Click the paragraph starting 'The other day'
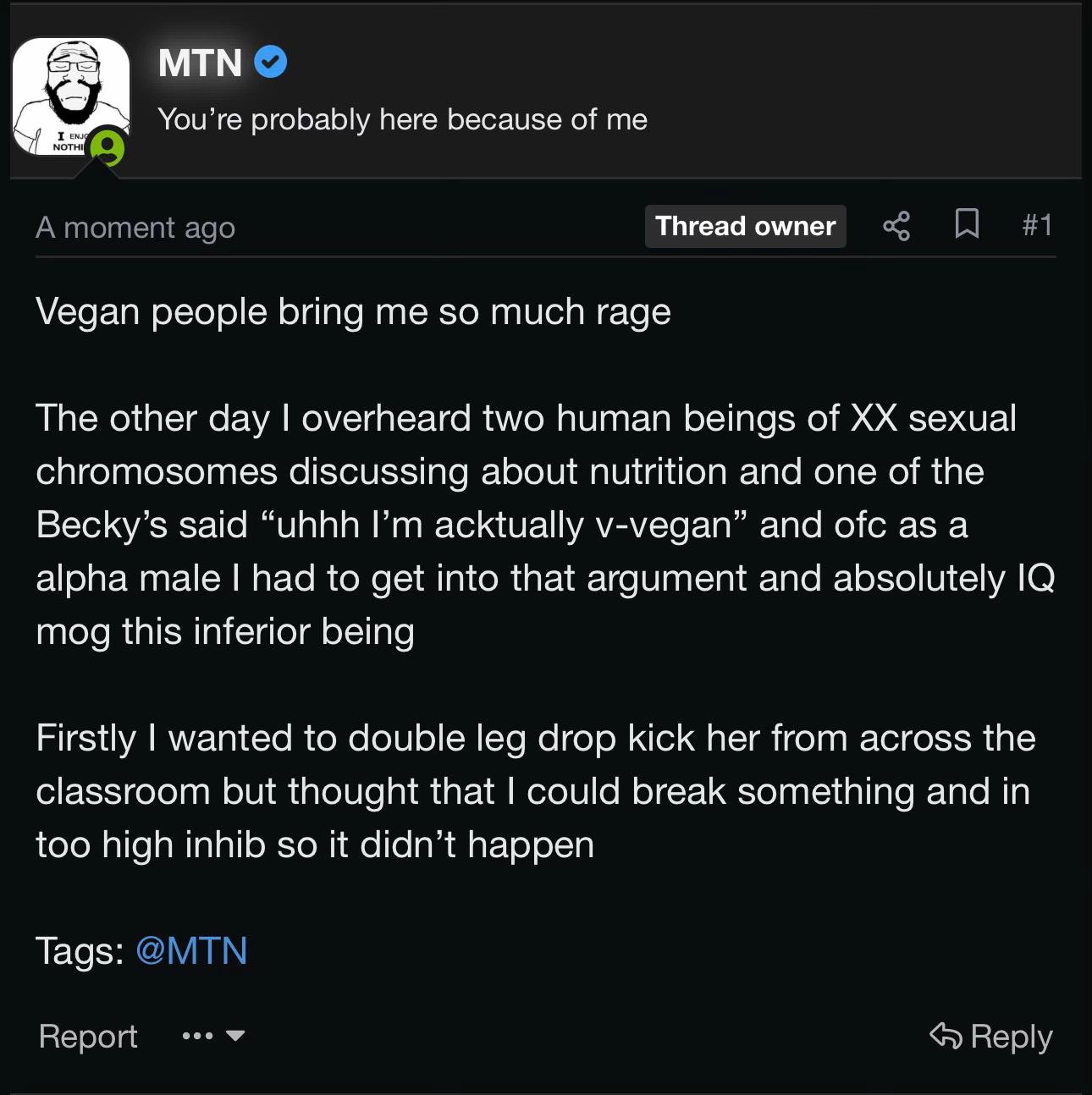 545,525
